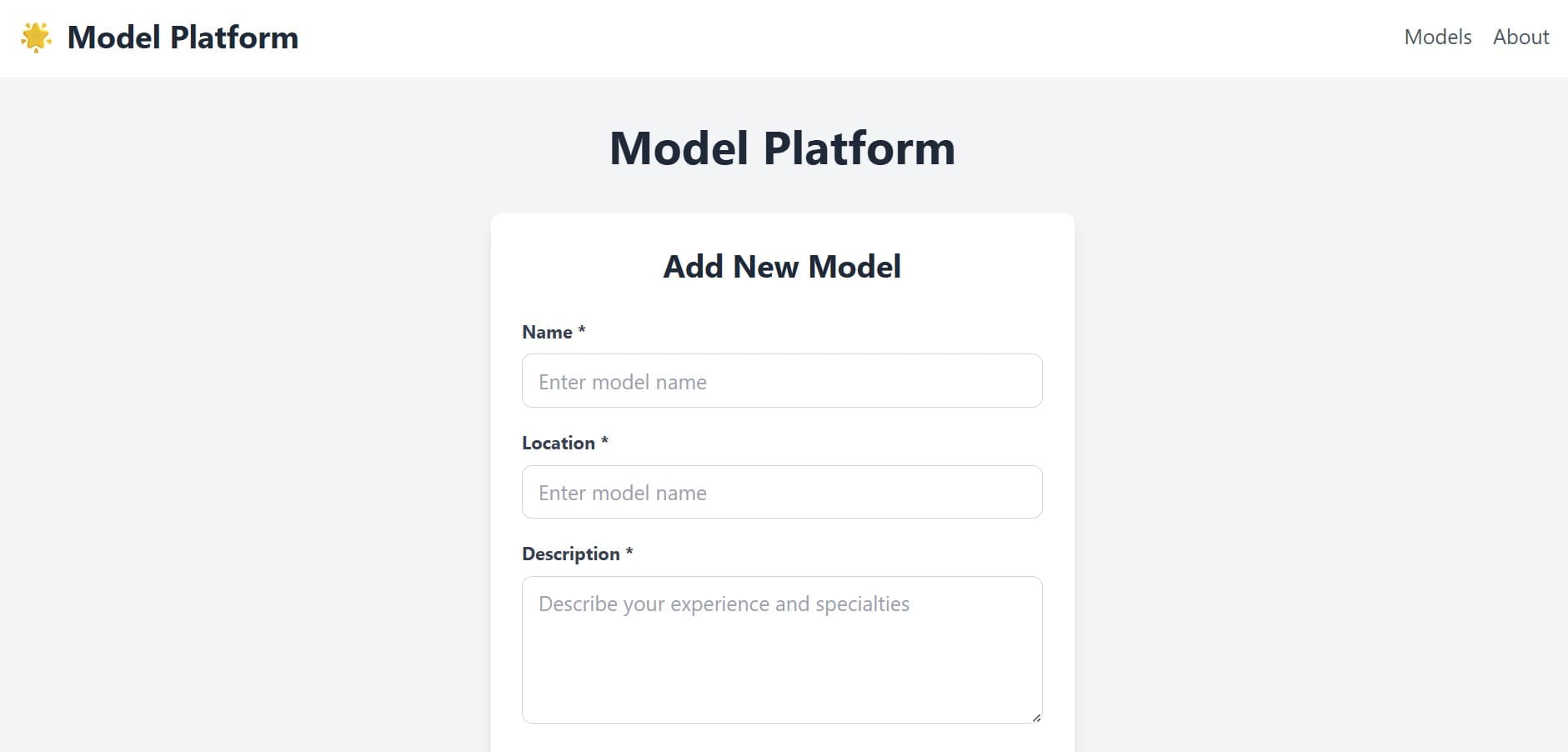
Task: Click the large Model Platform page heading
Action: point(782,148)
